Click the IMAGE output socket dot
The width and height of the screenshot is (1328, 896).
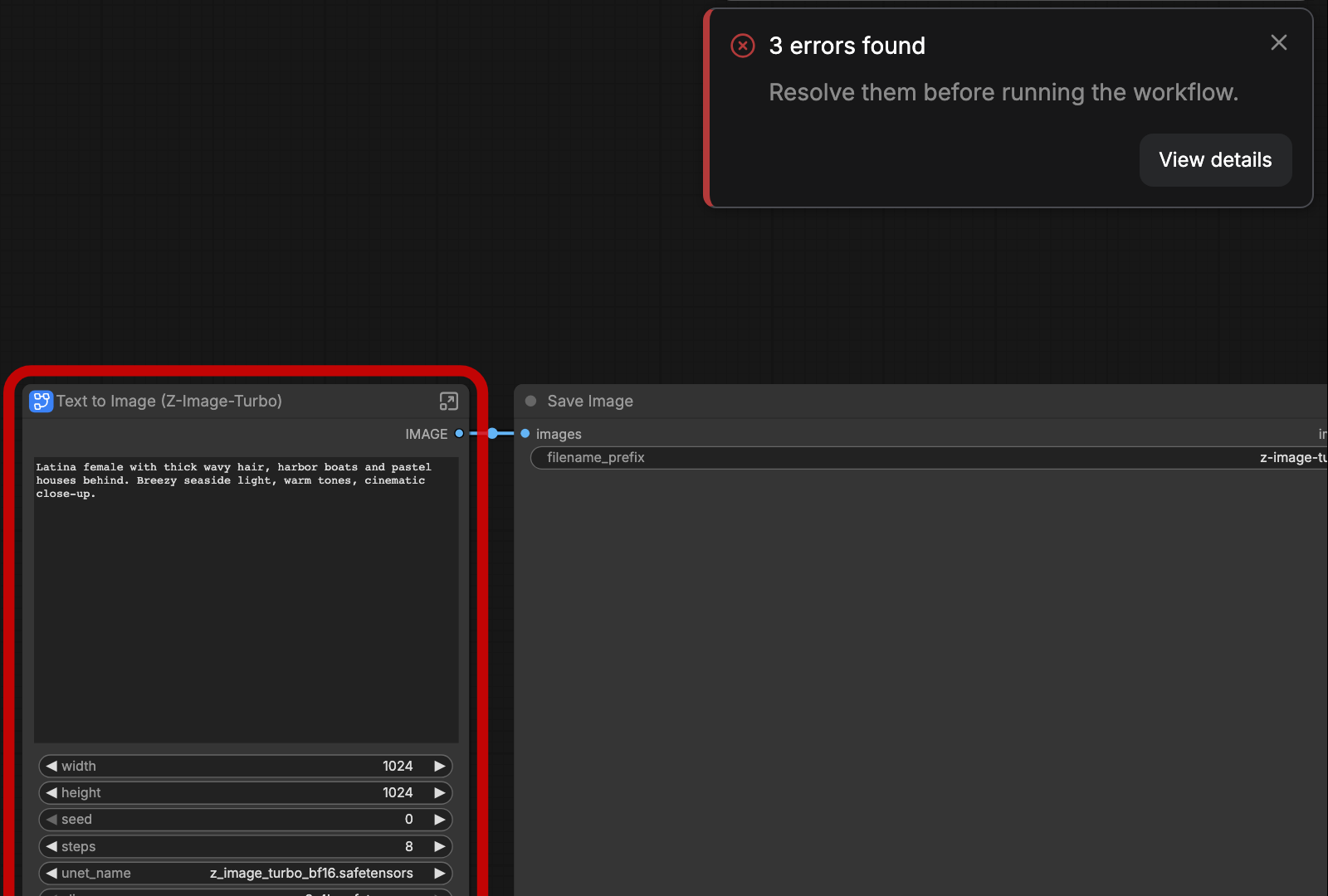[x=459, y=434]
